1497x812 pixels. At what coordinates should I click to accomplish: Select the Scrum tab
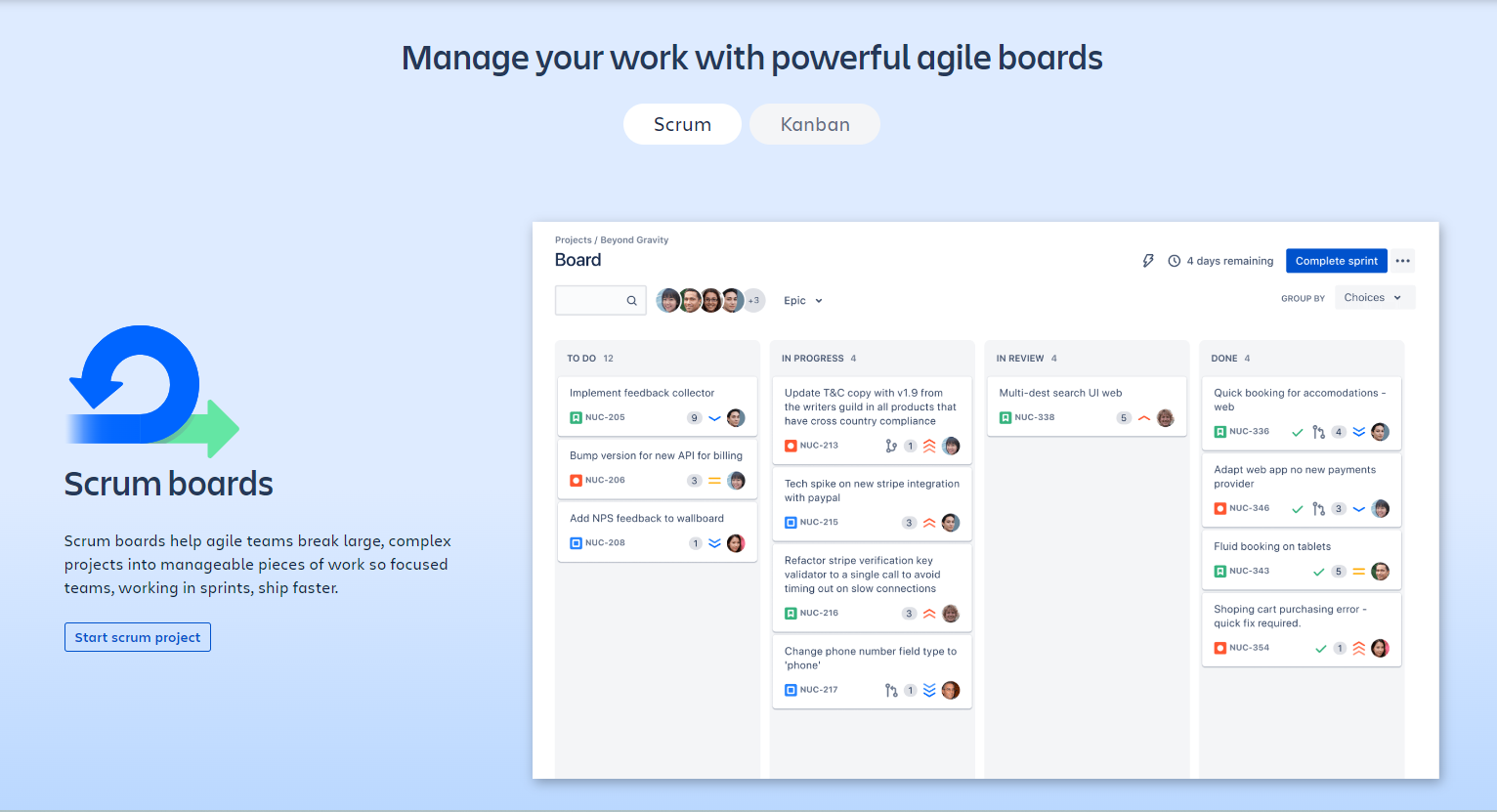click(682, 125)
